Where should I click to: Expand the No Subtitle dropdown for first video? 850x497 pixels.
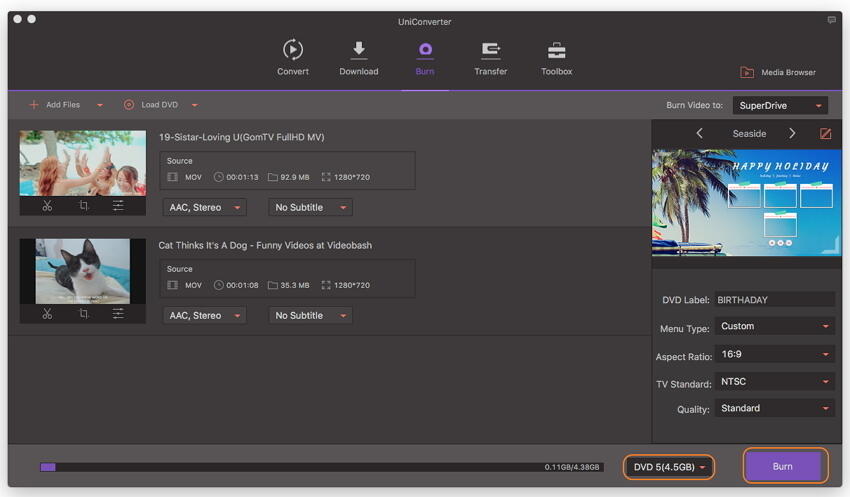click(x=310, y=207)
